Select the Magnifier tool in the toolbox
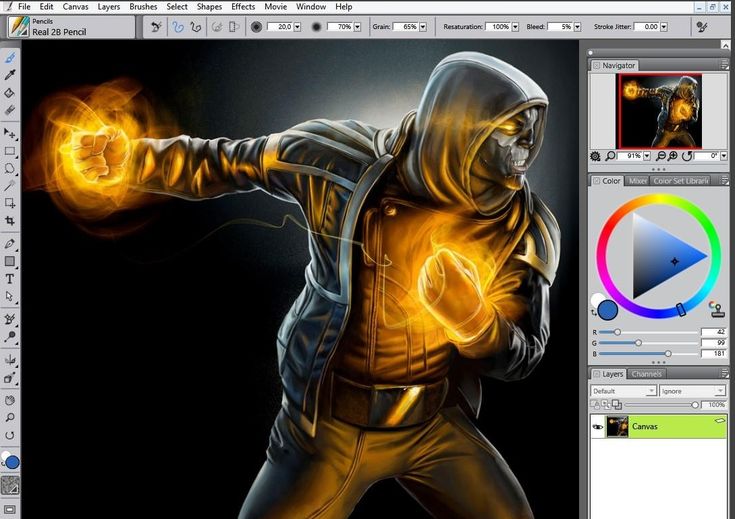Viewport: 735px width, 519px height. (10, 418)
